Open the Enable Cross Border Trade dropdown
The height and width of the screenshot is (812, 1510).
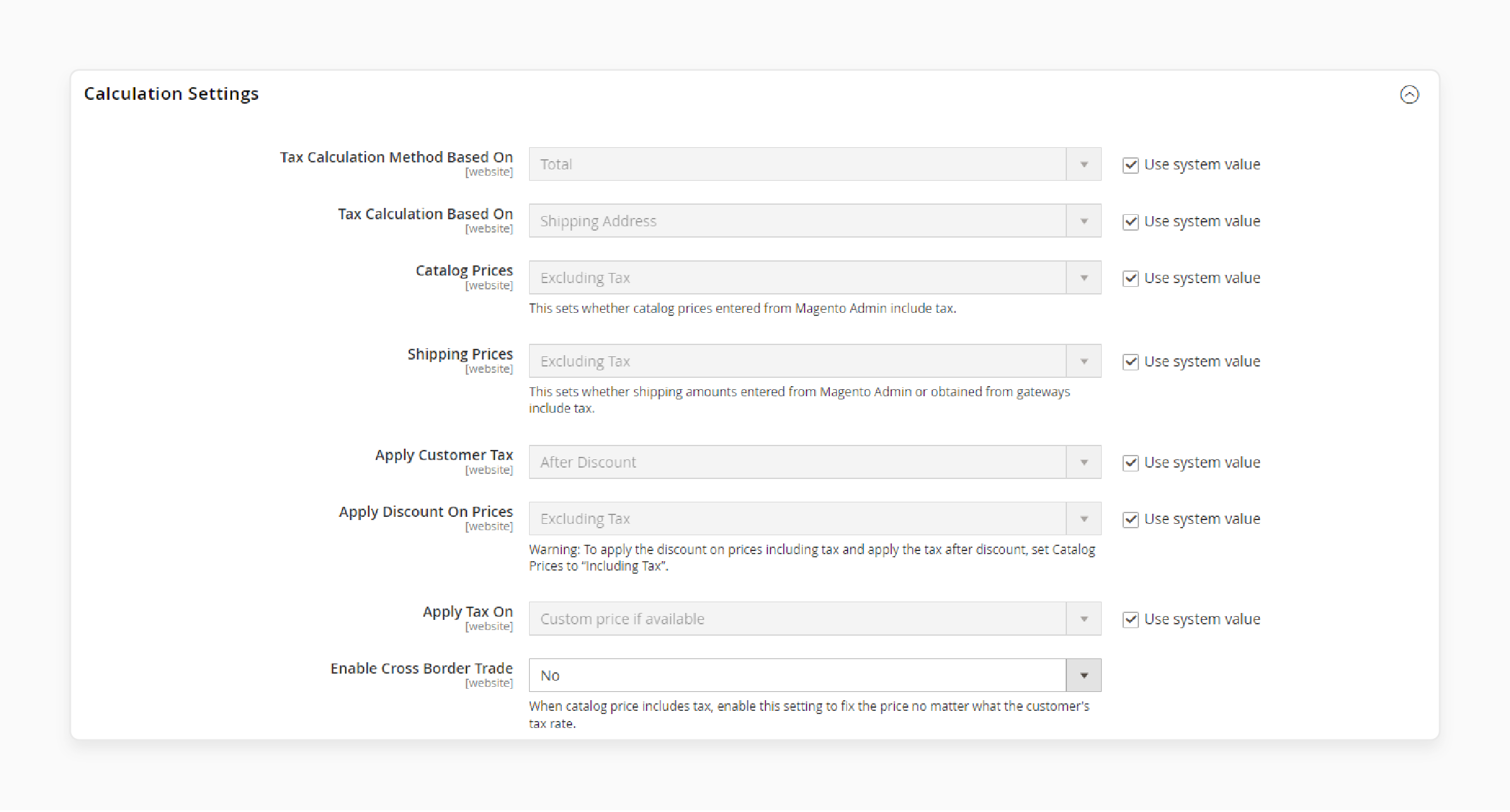click(x=815, y=676)
